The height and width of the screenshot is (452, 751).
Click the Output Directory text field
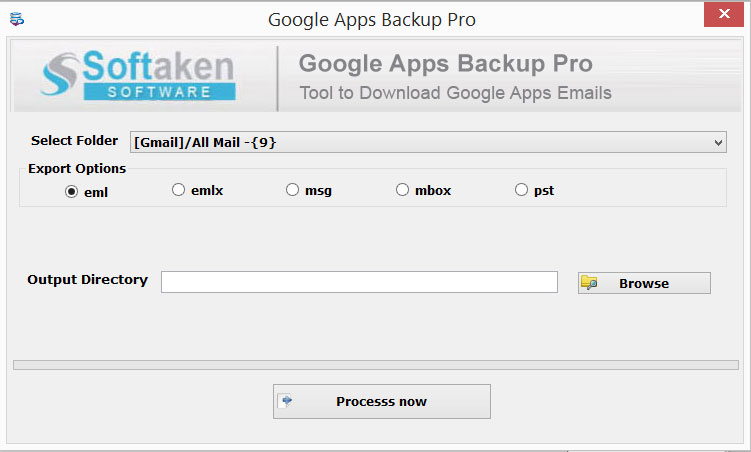coord(359,282)
